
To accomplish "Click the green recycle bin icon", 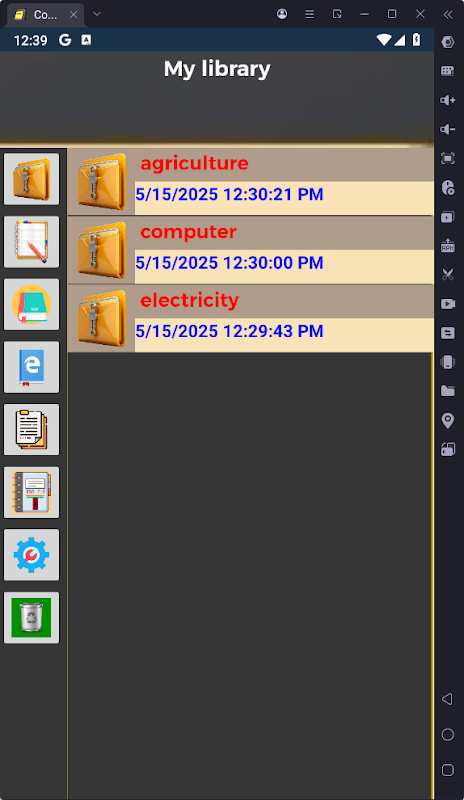I will click(32, 617).
